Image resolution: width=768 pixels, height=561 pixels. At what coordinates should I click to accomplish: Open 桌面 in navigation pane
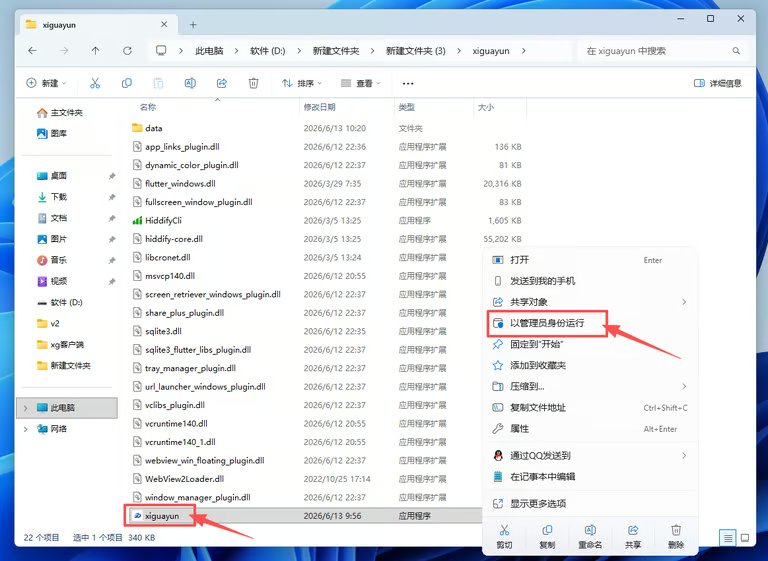(x=52, y=175)
